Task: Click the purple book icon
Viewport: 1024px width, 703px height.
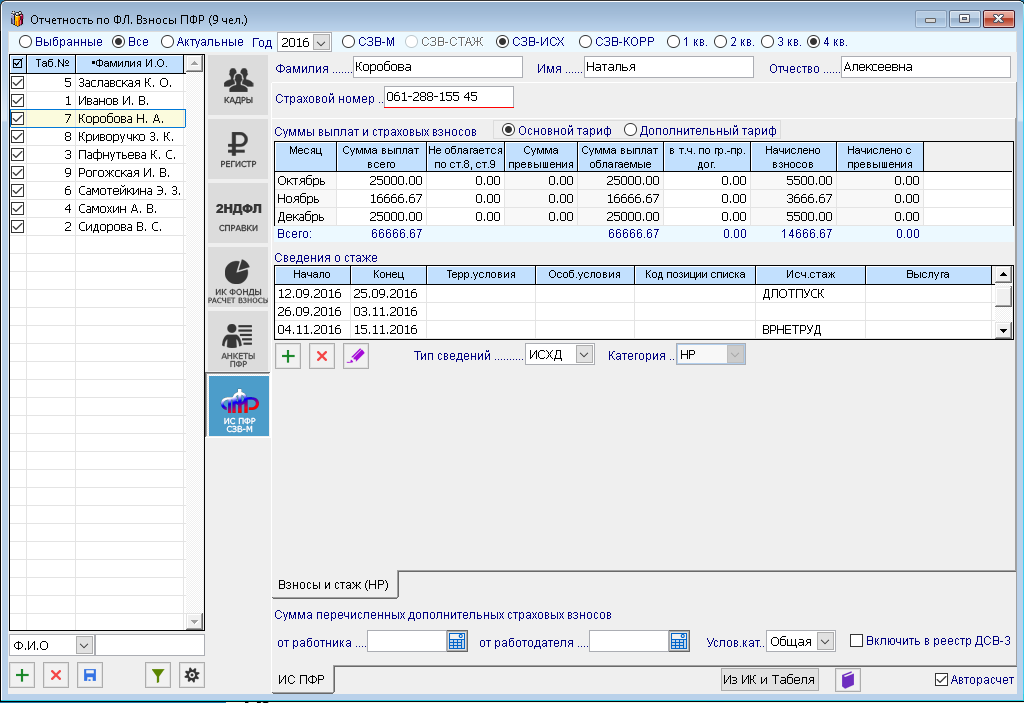Action: tap(848, 679)
